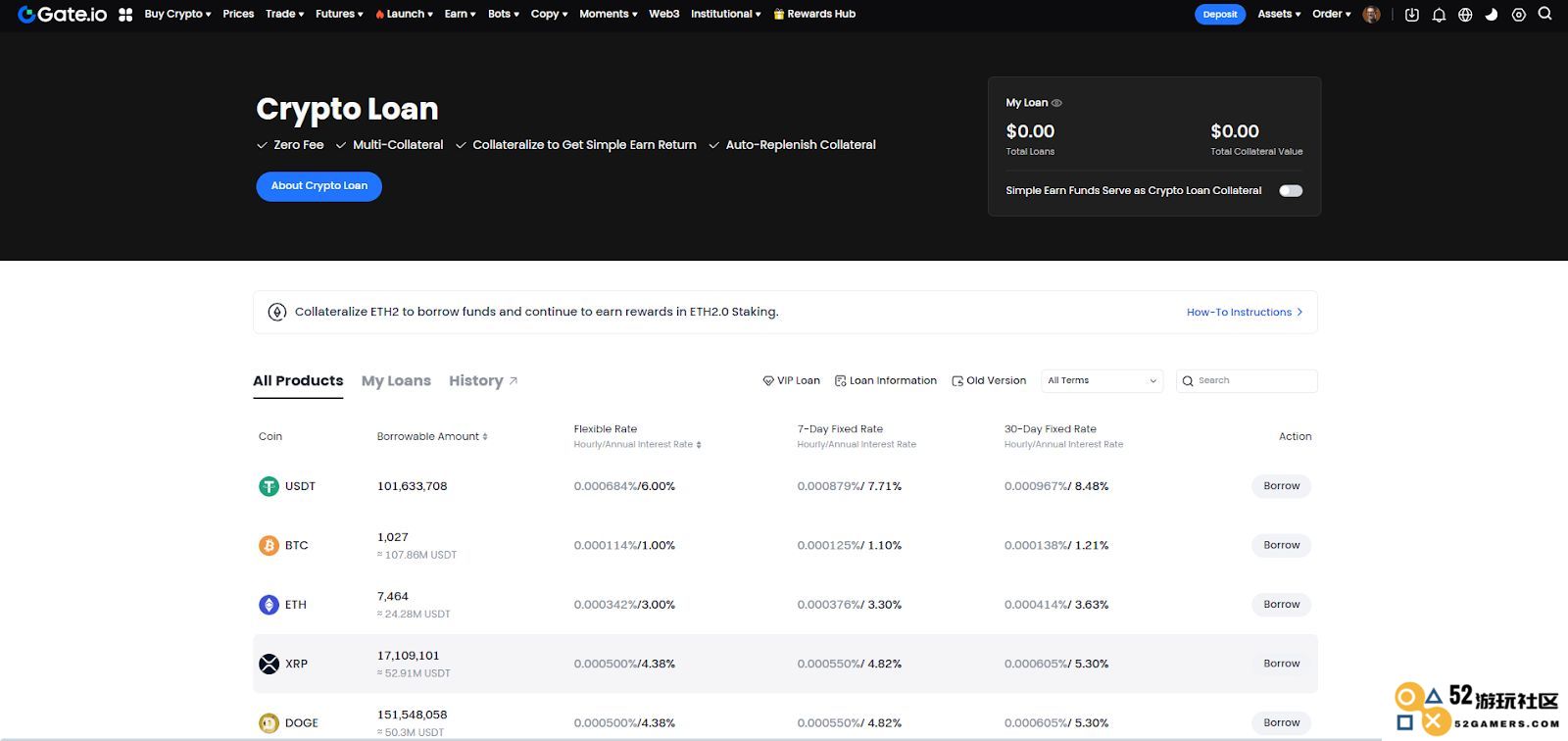Click the Launch flame icon

(379, 15)
